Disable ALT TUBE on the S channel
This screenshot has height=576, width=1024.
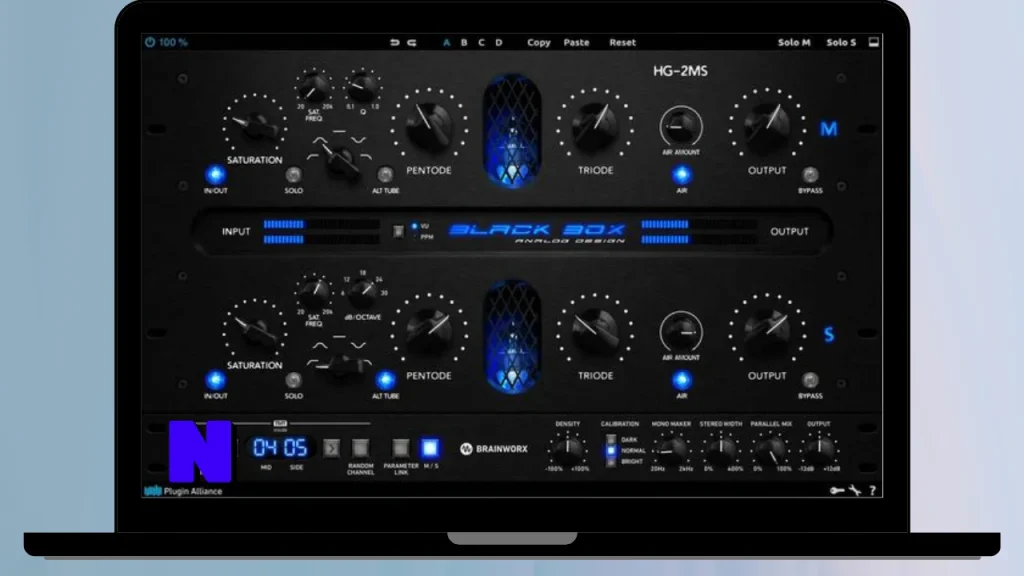(385, 380)
